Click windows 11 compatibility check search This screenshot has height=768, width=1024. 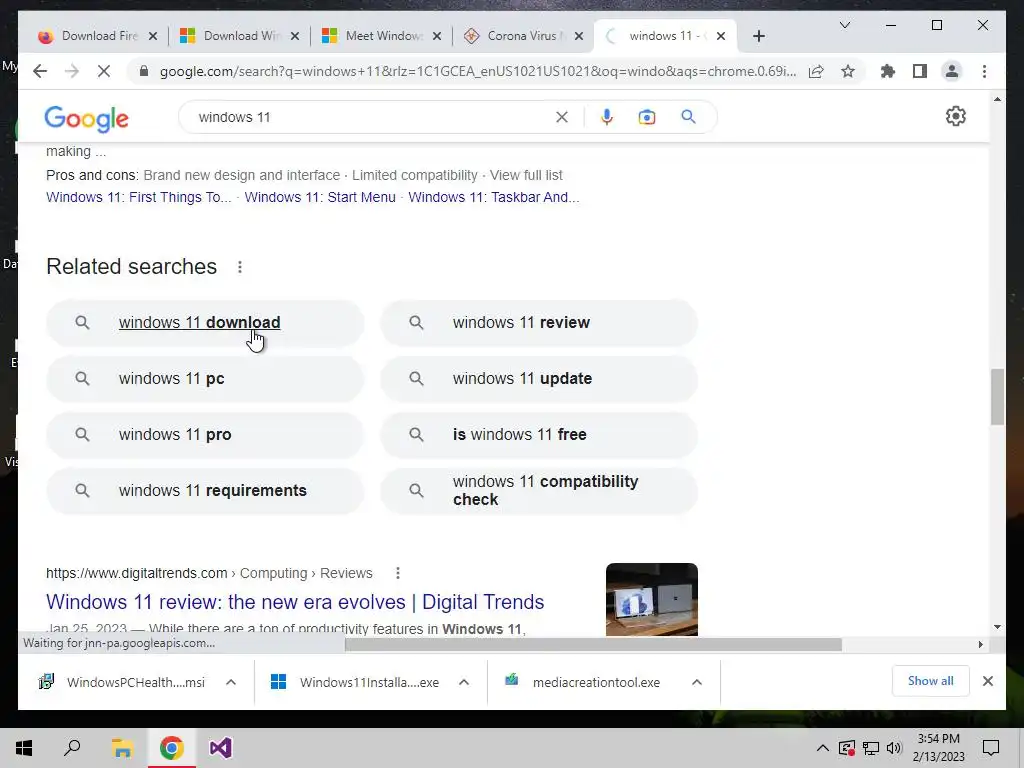click(539, 491)
